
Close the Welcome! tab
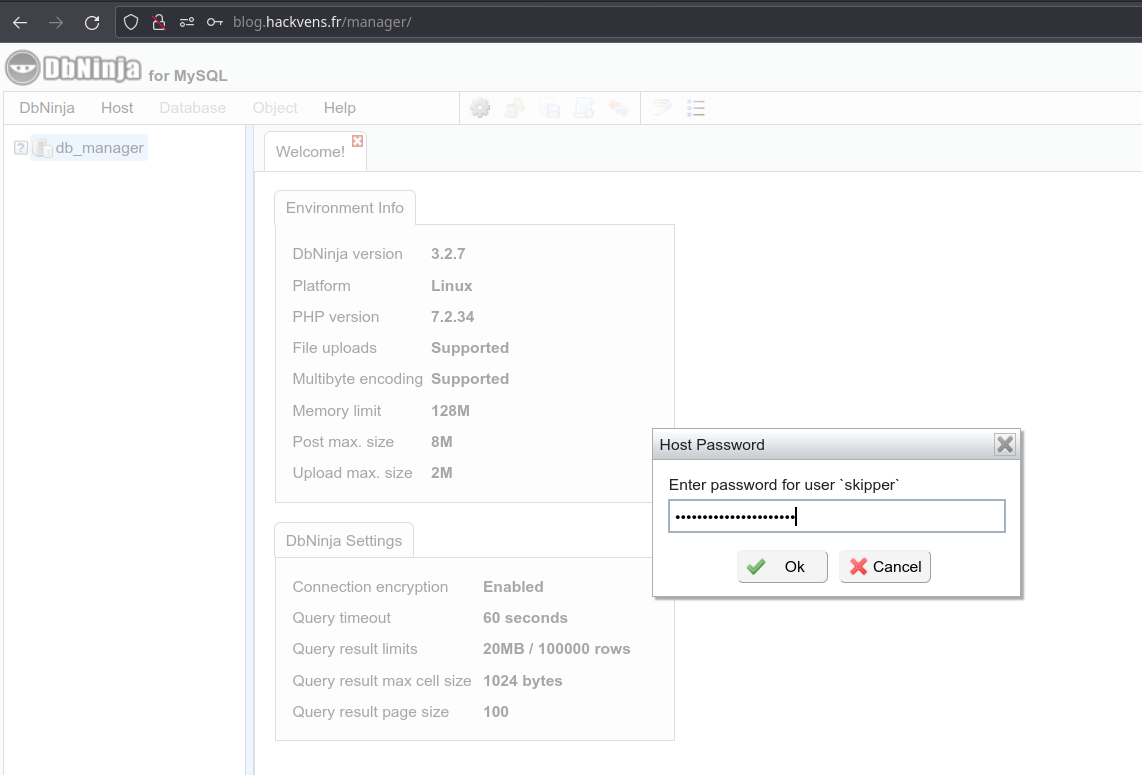click(x=358, y=142)
